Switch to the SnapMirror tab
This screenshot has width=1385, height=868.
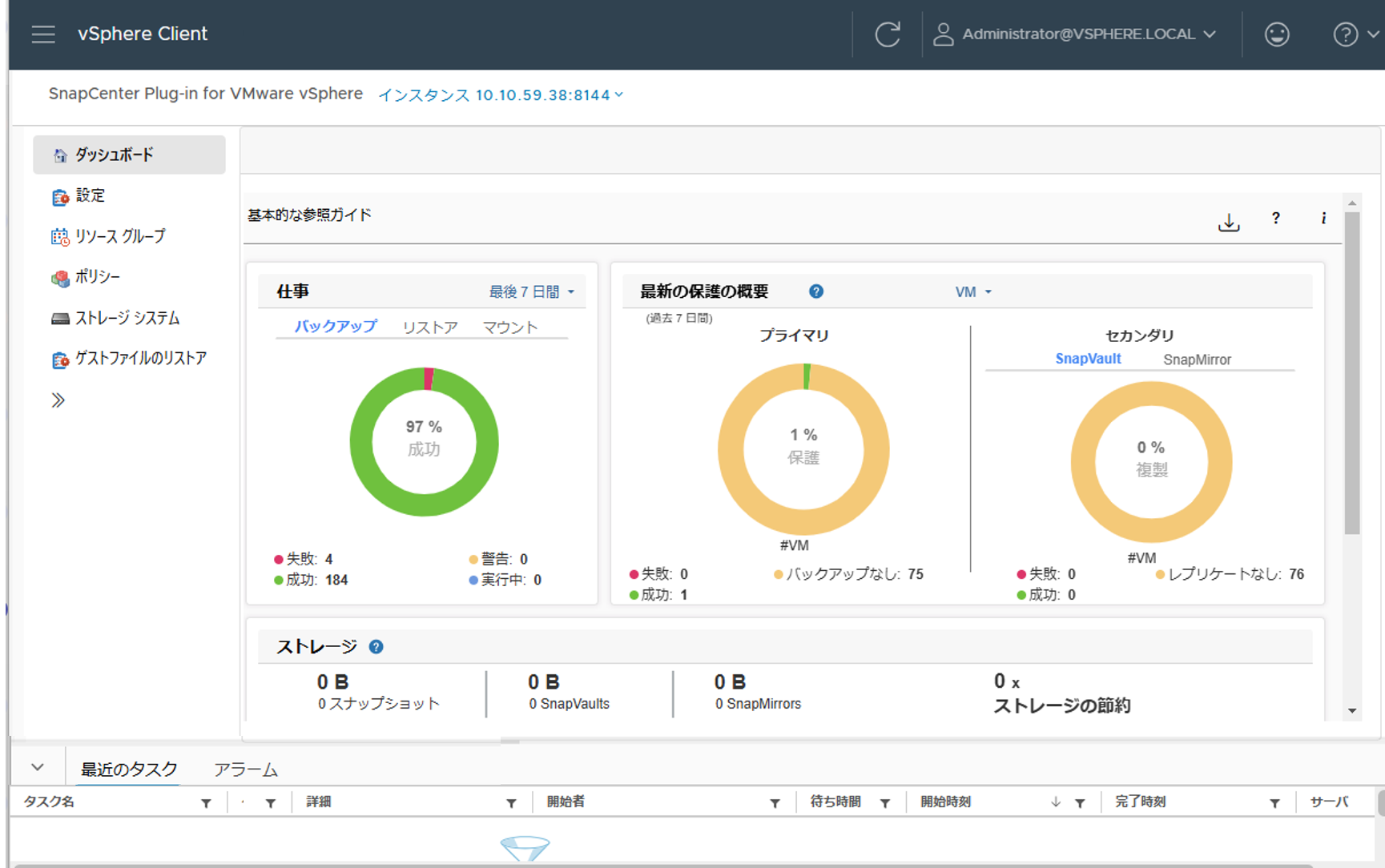pos(1197,360)
